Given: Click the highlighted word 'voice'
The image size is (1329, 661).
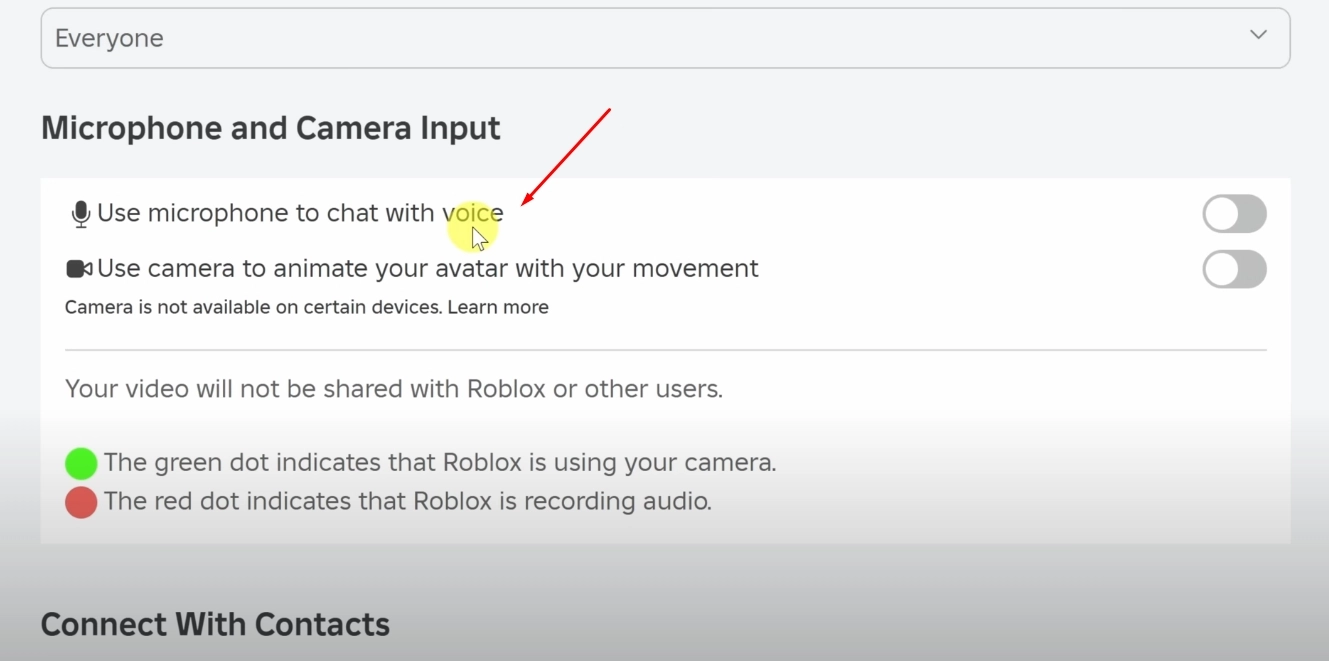Looking at the screenshot, I should pyautogui.click(x=474, y=213).
